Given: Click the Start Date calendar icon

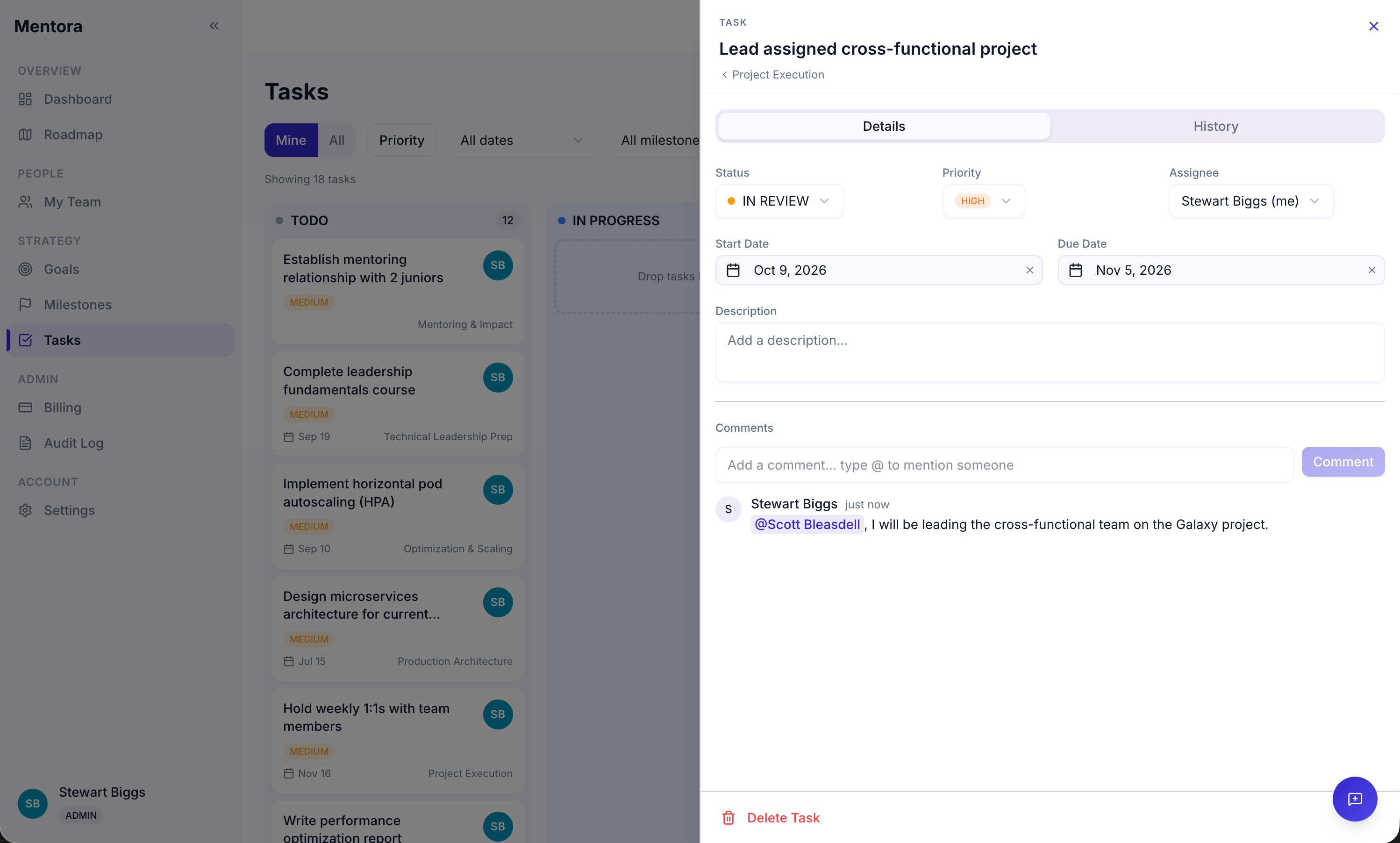Looking at the screenshot, I should 733,270.
